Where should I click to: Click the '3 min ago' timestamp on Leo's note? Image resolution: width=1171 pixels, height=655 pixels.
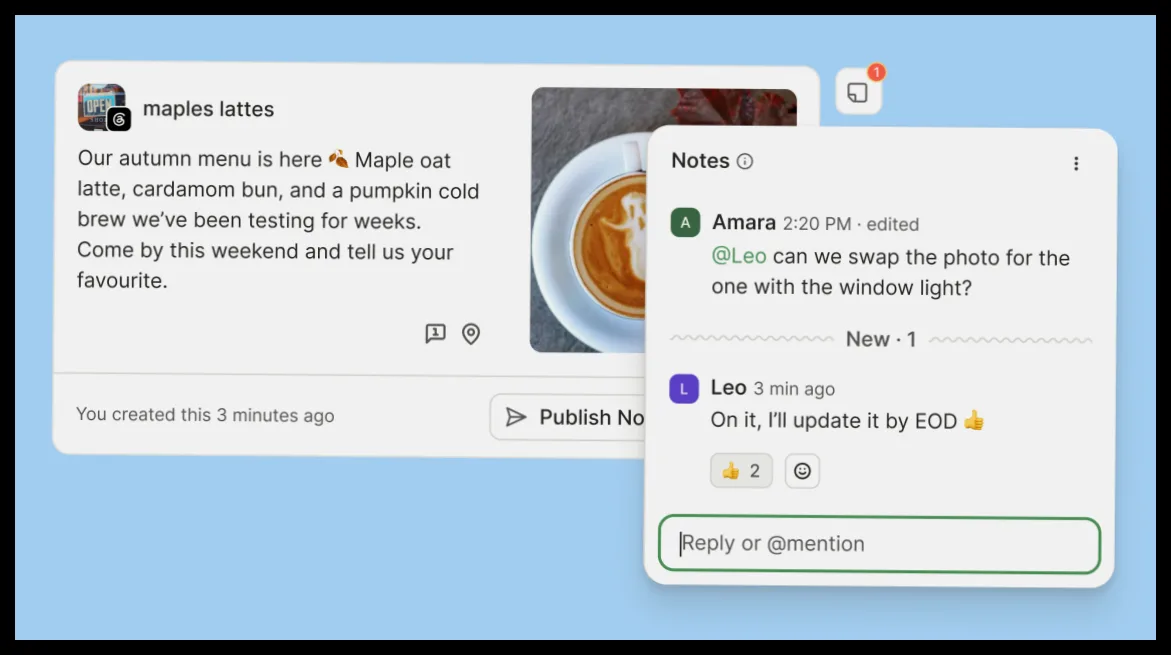(x=794, y=389)
